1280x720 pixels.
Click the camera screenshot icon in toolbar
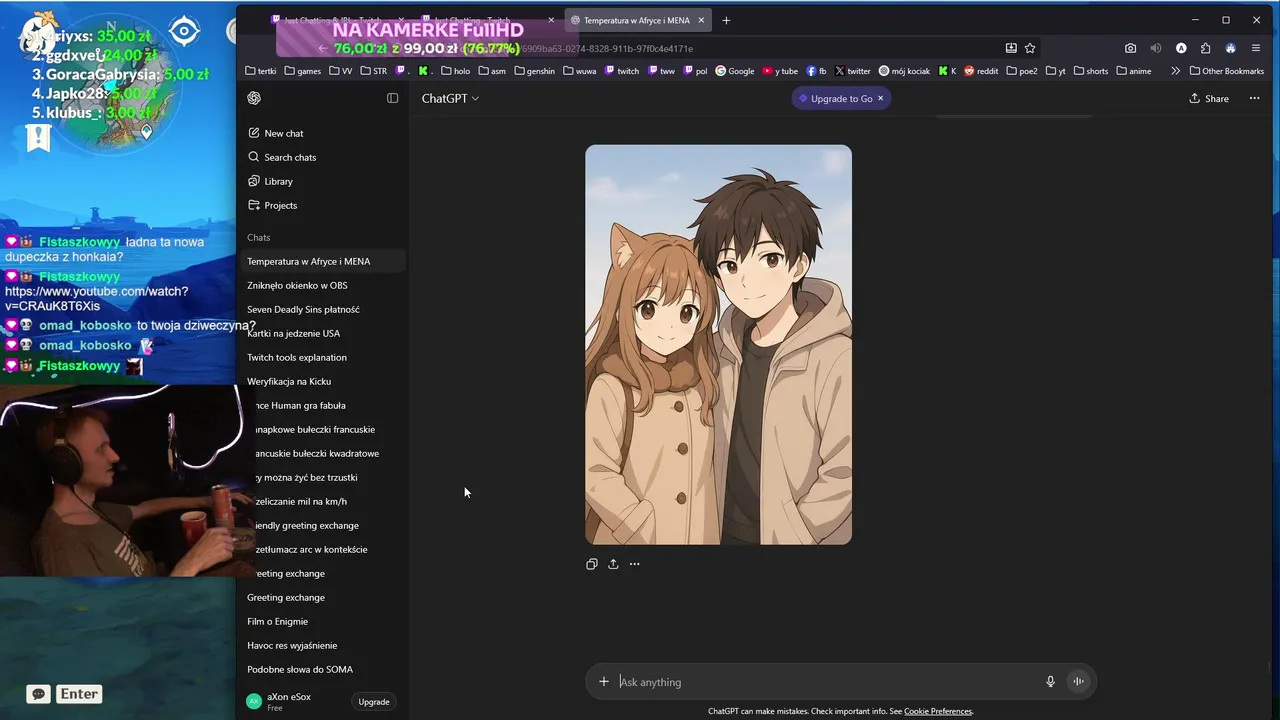1130,48
